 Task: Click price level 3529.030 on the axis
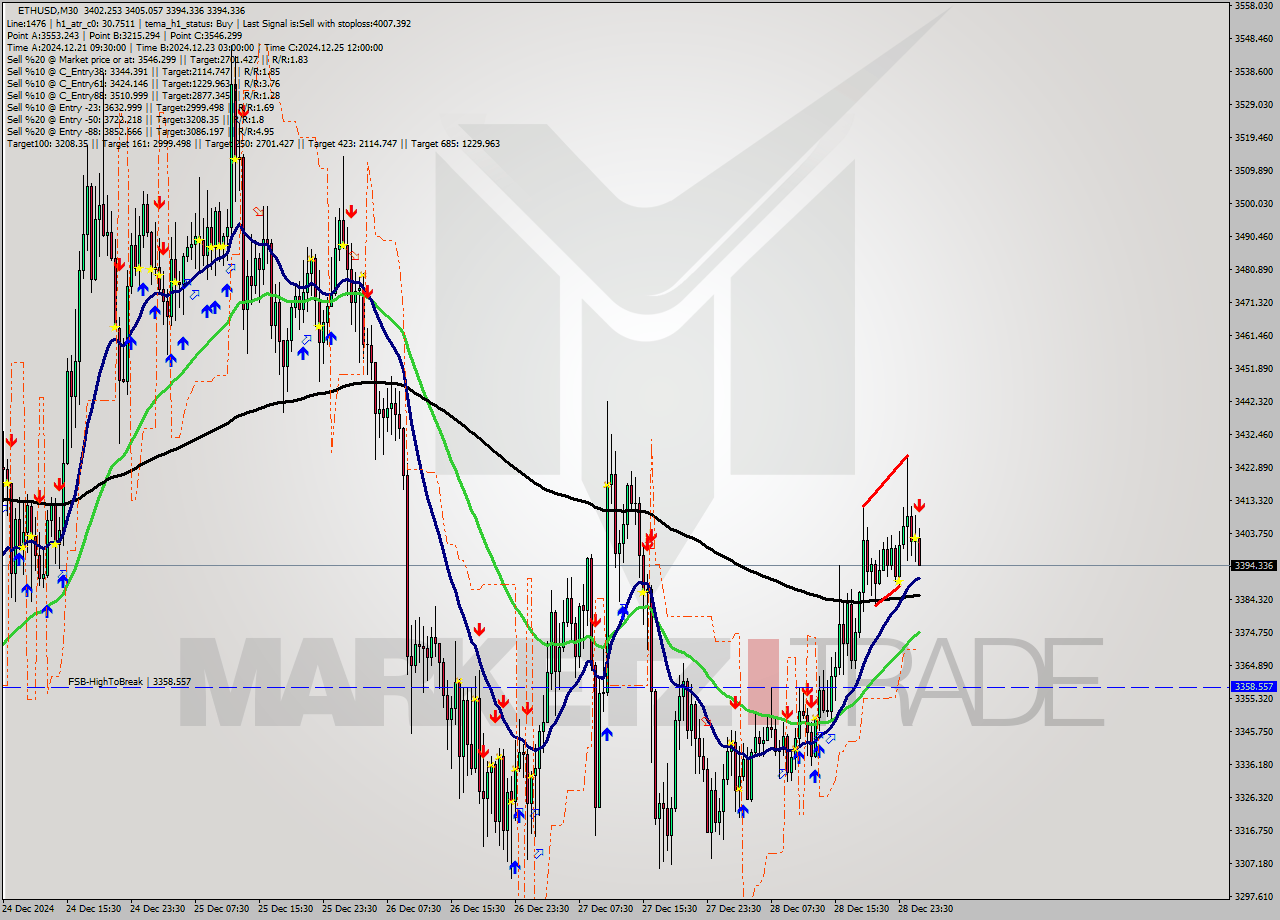coord(1253,104)
